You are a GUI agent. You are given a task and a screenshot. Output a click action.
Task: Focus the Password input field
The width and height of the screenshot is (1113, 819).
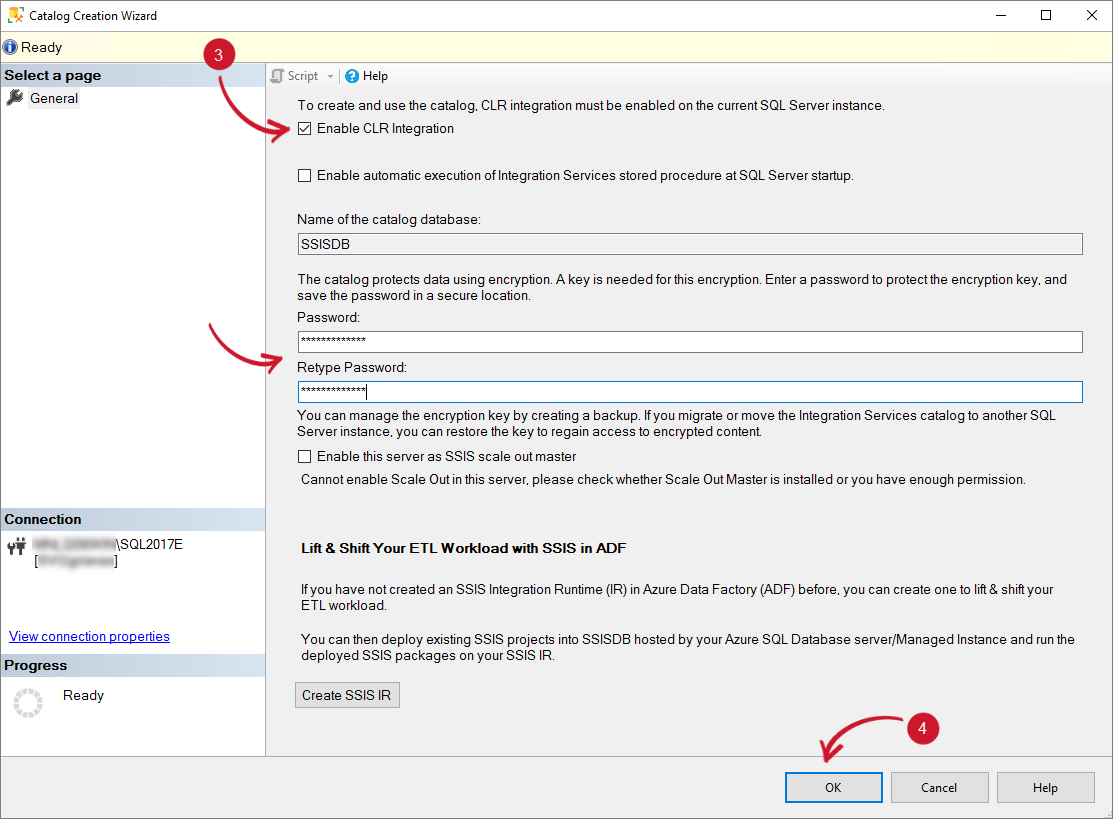pos(690,342)
